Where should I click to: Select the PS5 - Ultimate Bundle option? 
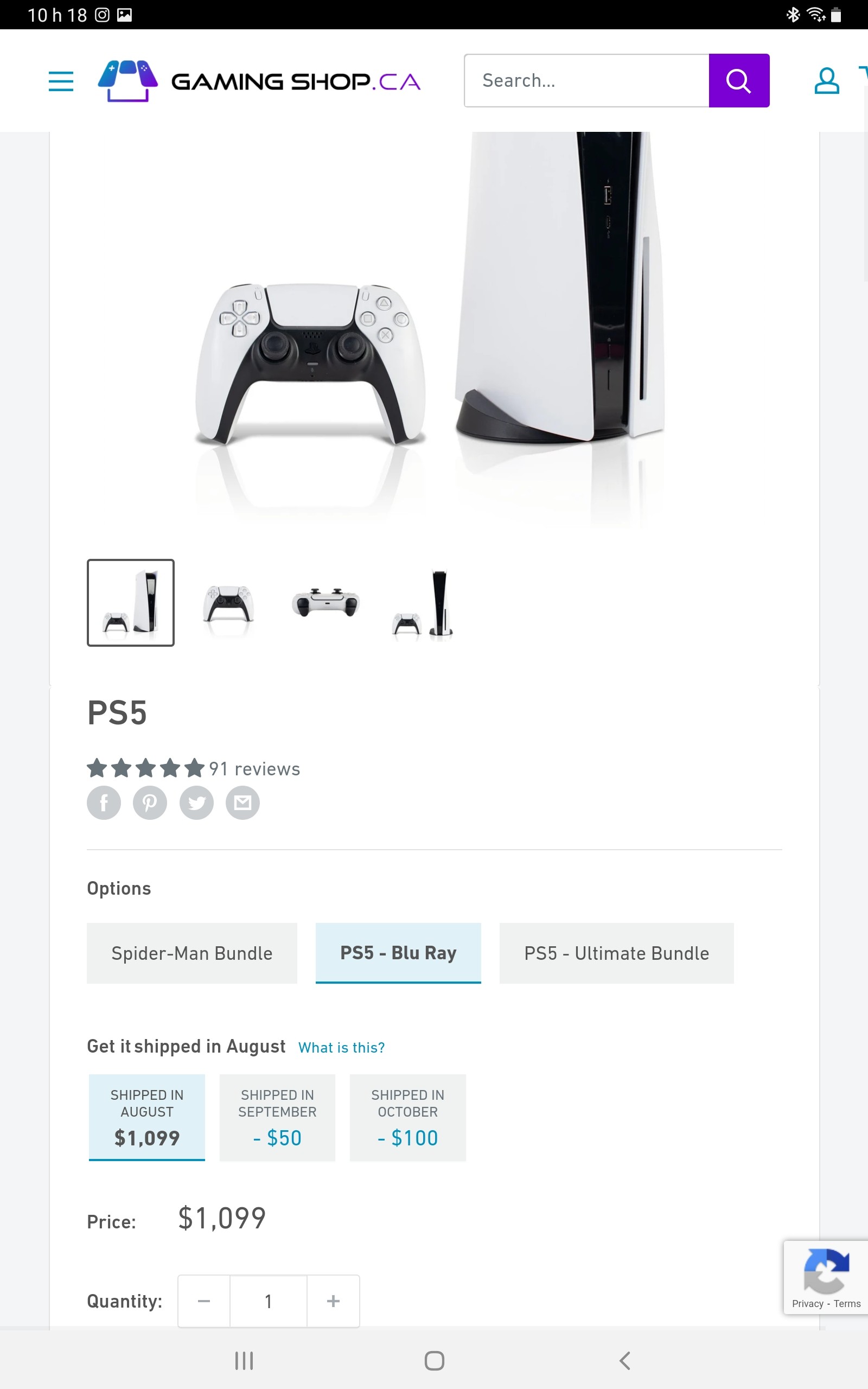(x=617, y=953)
